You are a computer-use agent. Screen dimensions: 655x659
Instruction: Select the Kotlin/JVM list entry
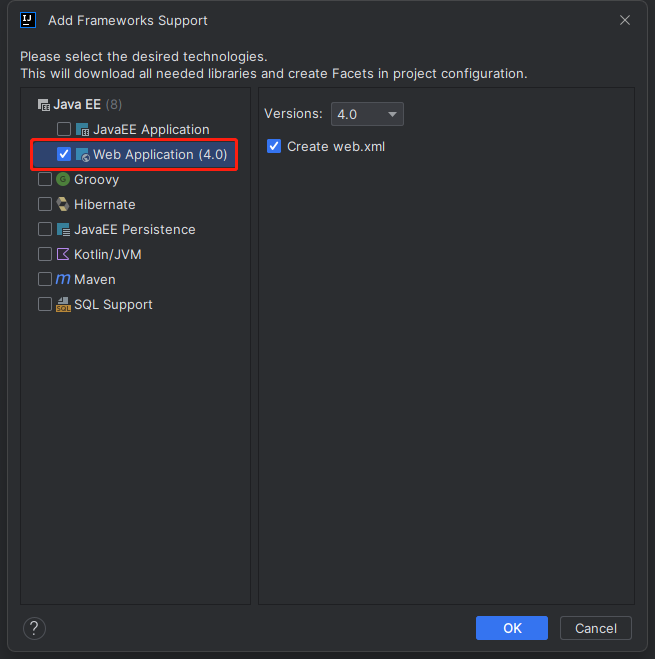(x=107, y=255)
